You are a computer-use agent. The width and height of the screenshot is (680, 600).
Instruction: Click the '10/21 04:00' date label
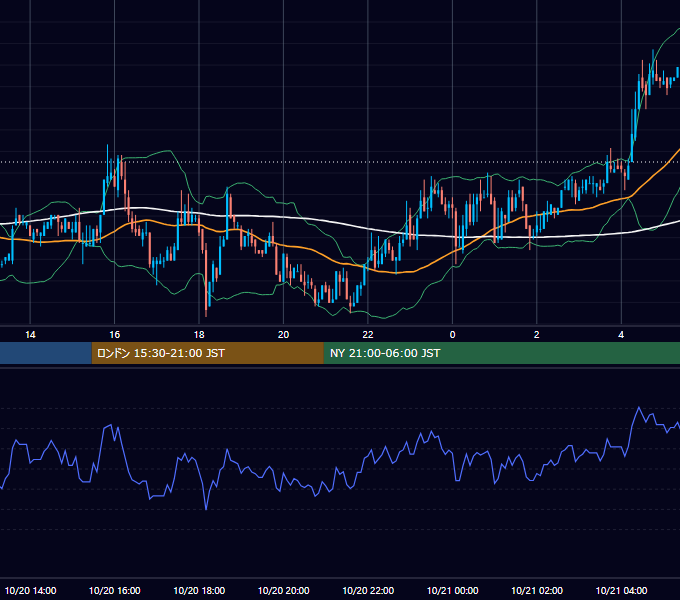(x=621, y=590)
